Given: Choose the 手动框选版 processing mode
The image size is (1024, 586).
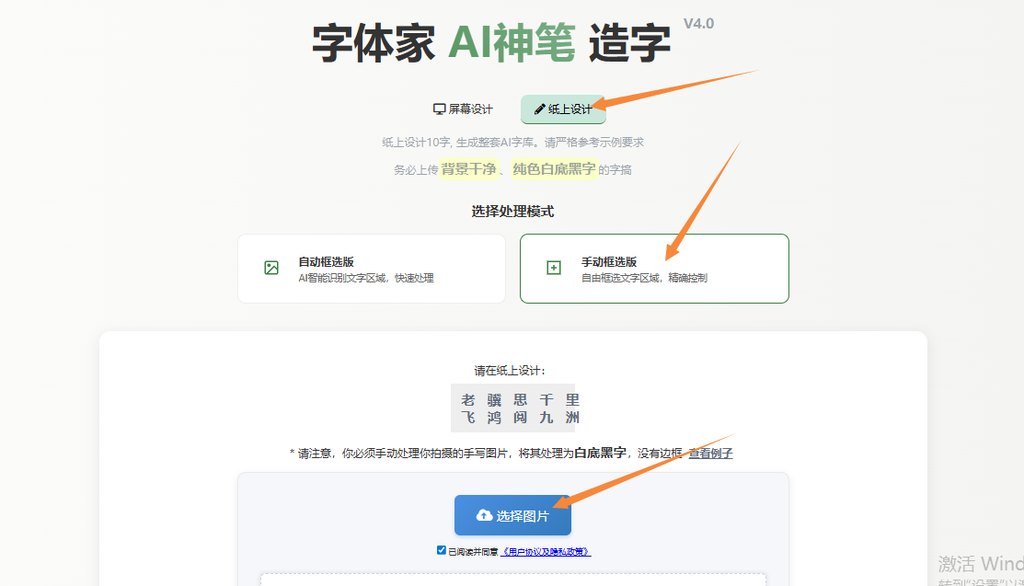Looking at the screenshot, I should [654, 269].
